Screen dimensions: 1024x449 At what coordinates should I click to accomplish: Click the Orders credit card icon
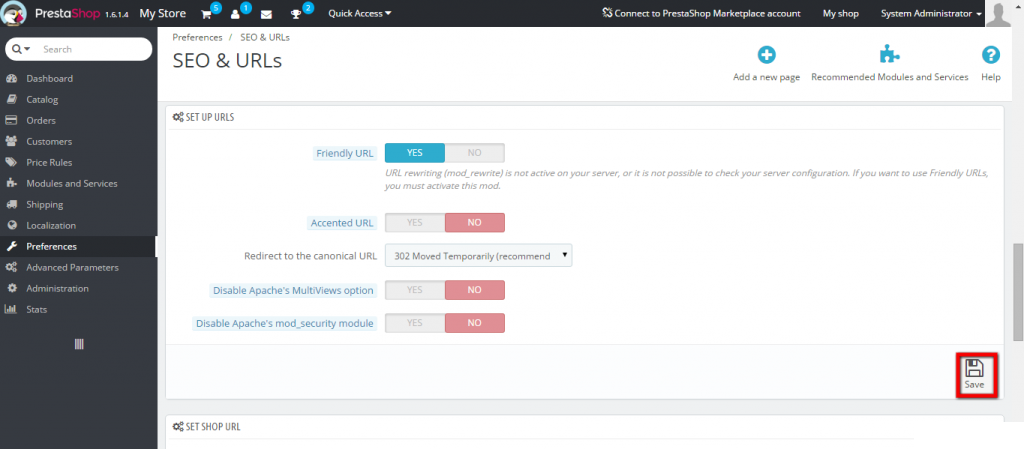[11, 120]
